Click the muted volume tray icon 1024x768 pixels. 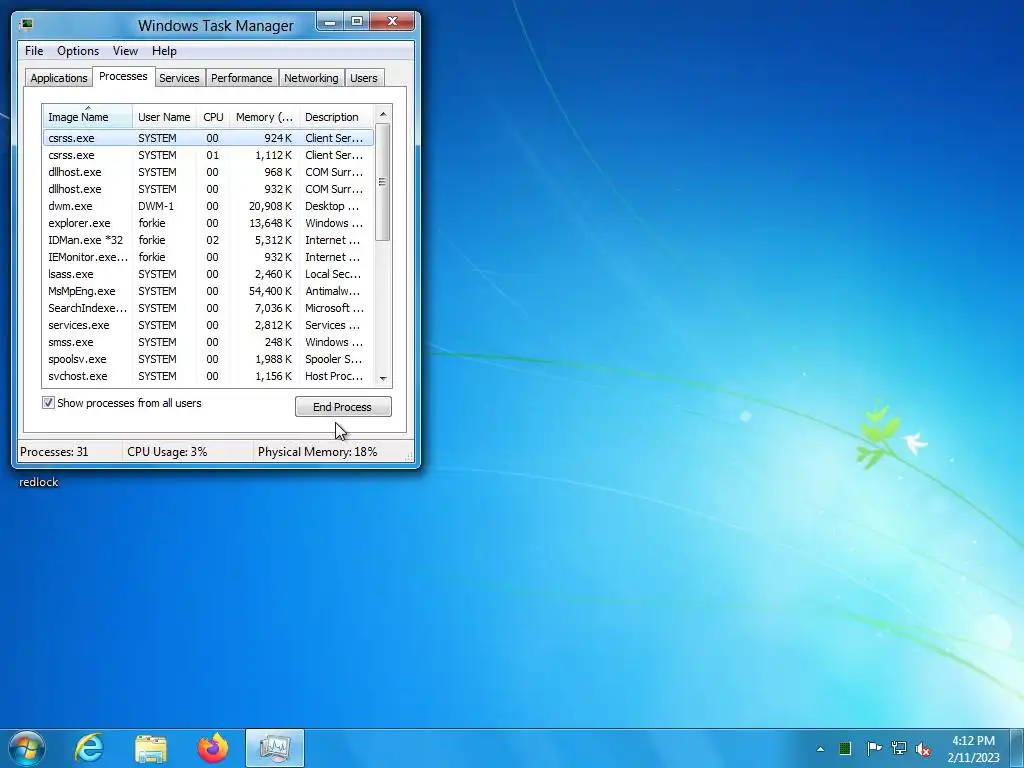point(923,749)
